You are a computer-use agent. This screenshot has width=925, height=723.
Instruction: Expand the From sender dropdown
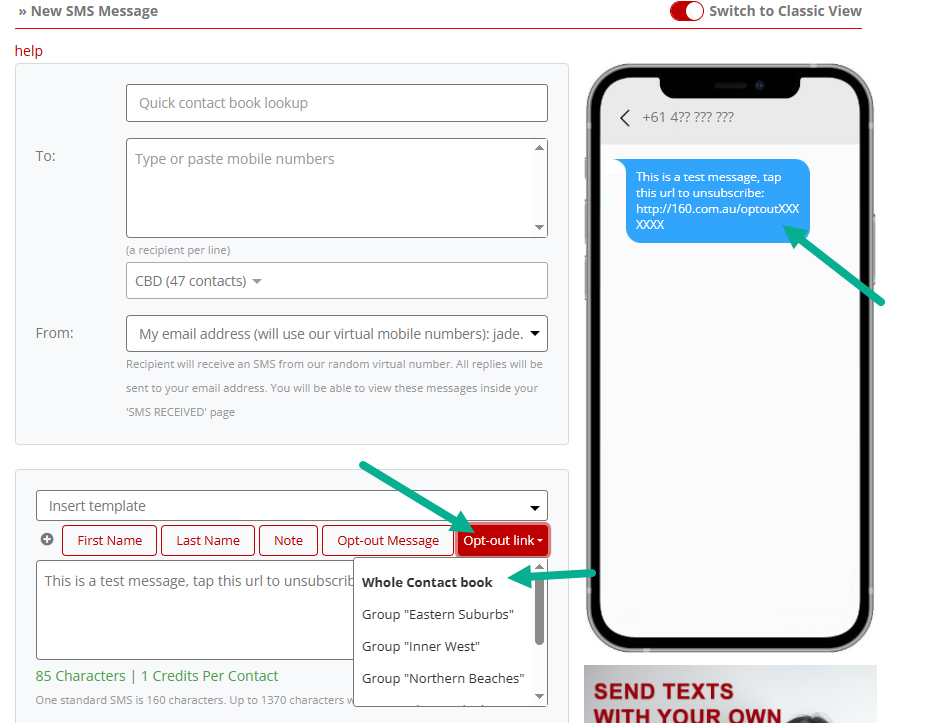click(x=336, y=334)
